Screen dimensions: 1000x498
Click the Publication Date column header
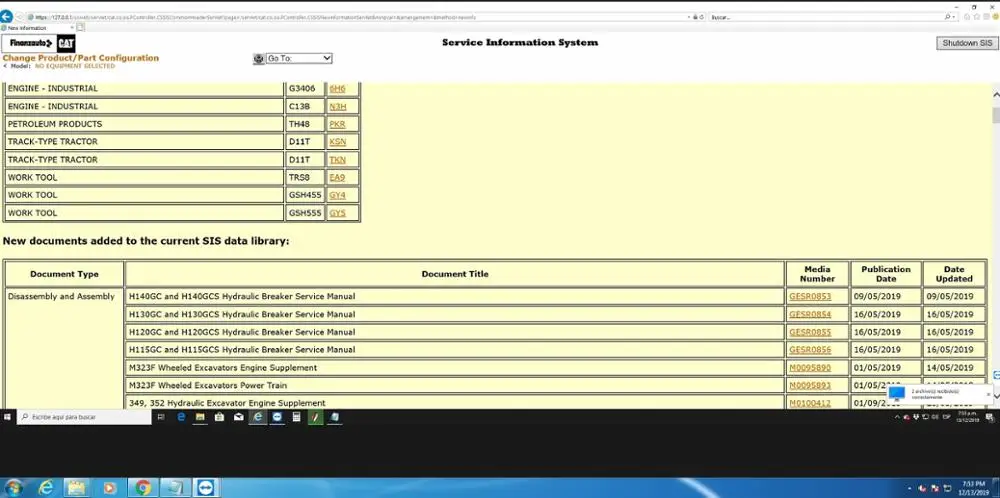(x=886, y=274)
